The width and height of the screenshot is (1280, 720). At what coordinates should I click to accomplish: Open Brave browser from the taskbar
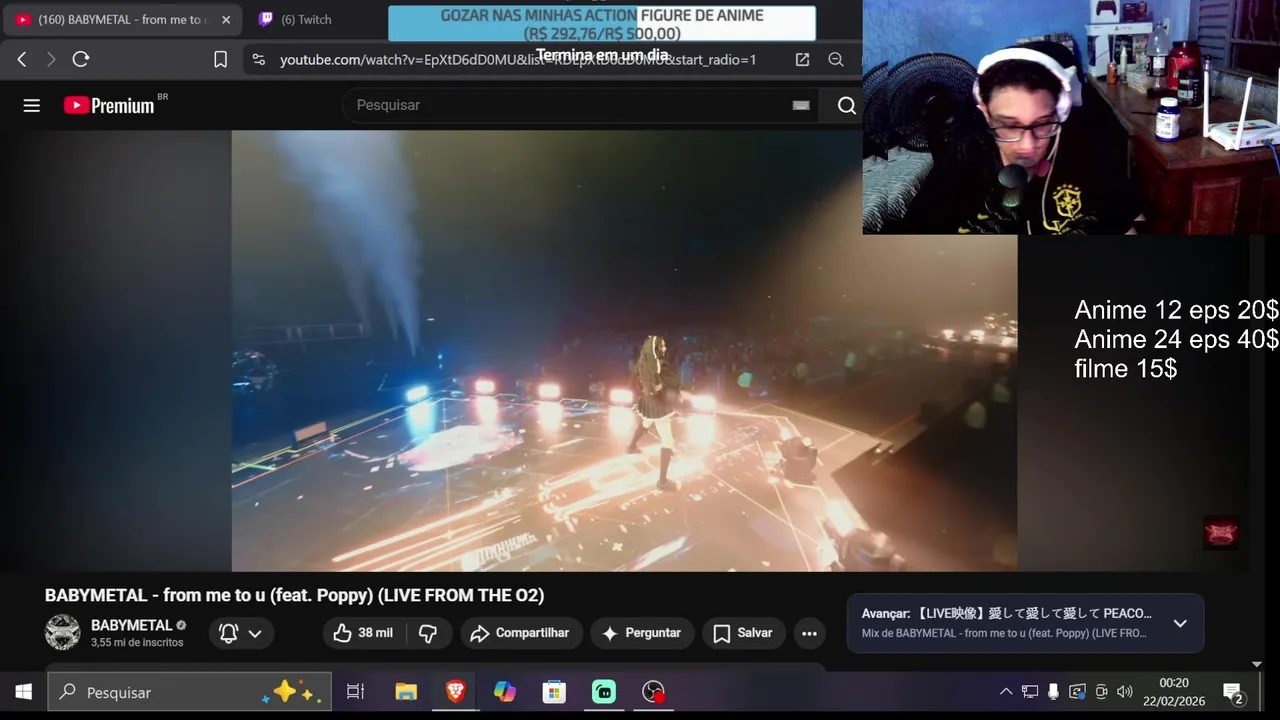point(456,692)
